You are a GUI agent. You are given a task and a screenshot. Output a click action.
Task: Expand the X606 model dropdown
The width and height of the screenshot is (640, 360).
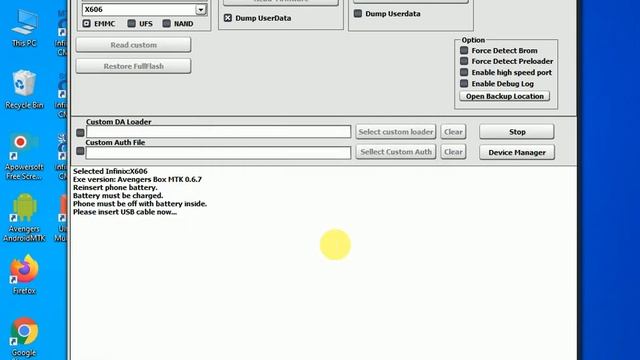200,9
